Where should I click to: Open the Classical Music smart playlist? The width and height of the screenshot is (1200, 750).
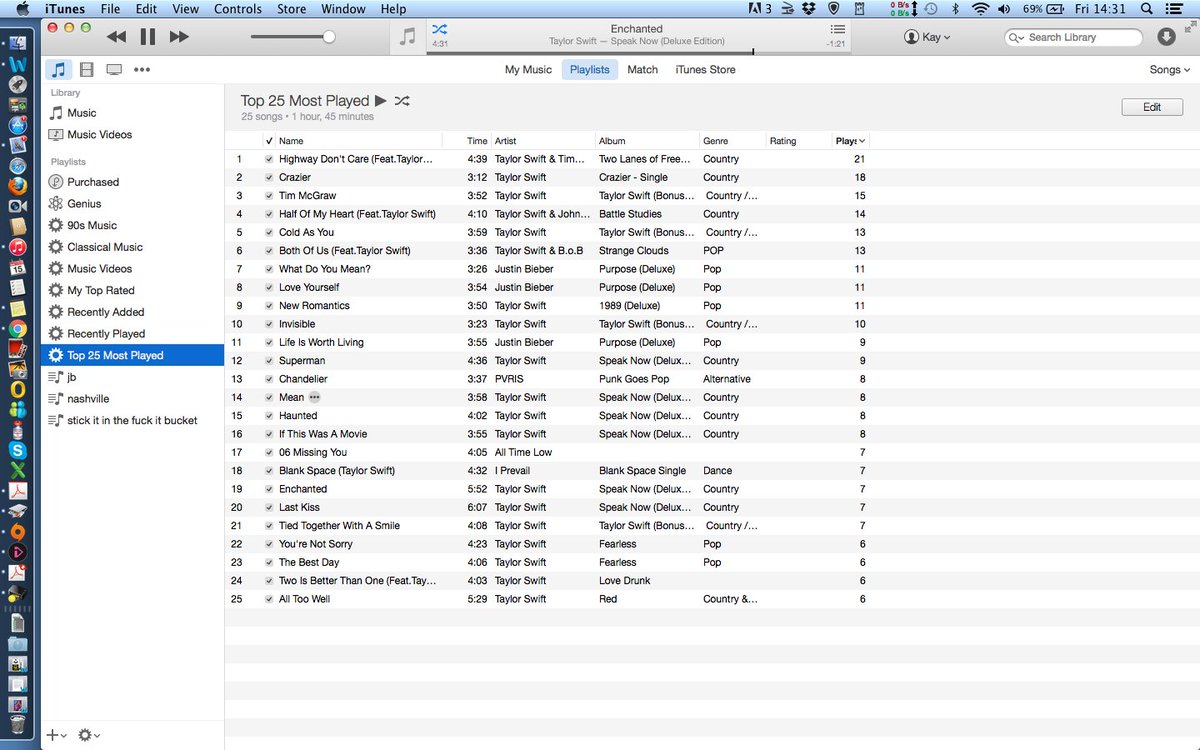pos(132,247)
